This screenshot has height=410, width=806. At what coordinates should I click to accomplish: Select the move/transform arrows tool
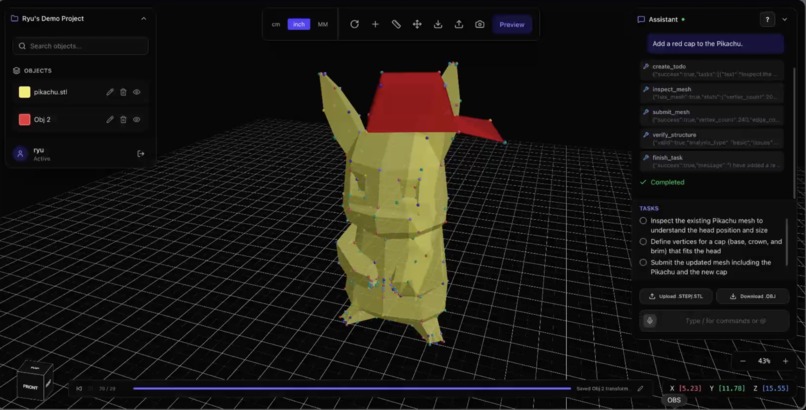pos(417,24)
